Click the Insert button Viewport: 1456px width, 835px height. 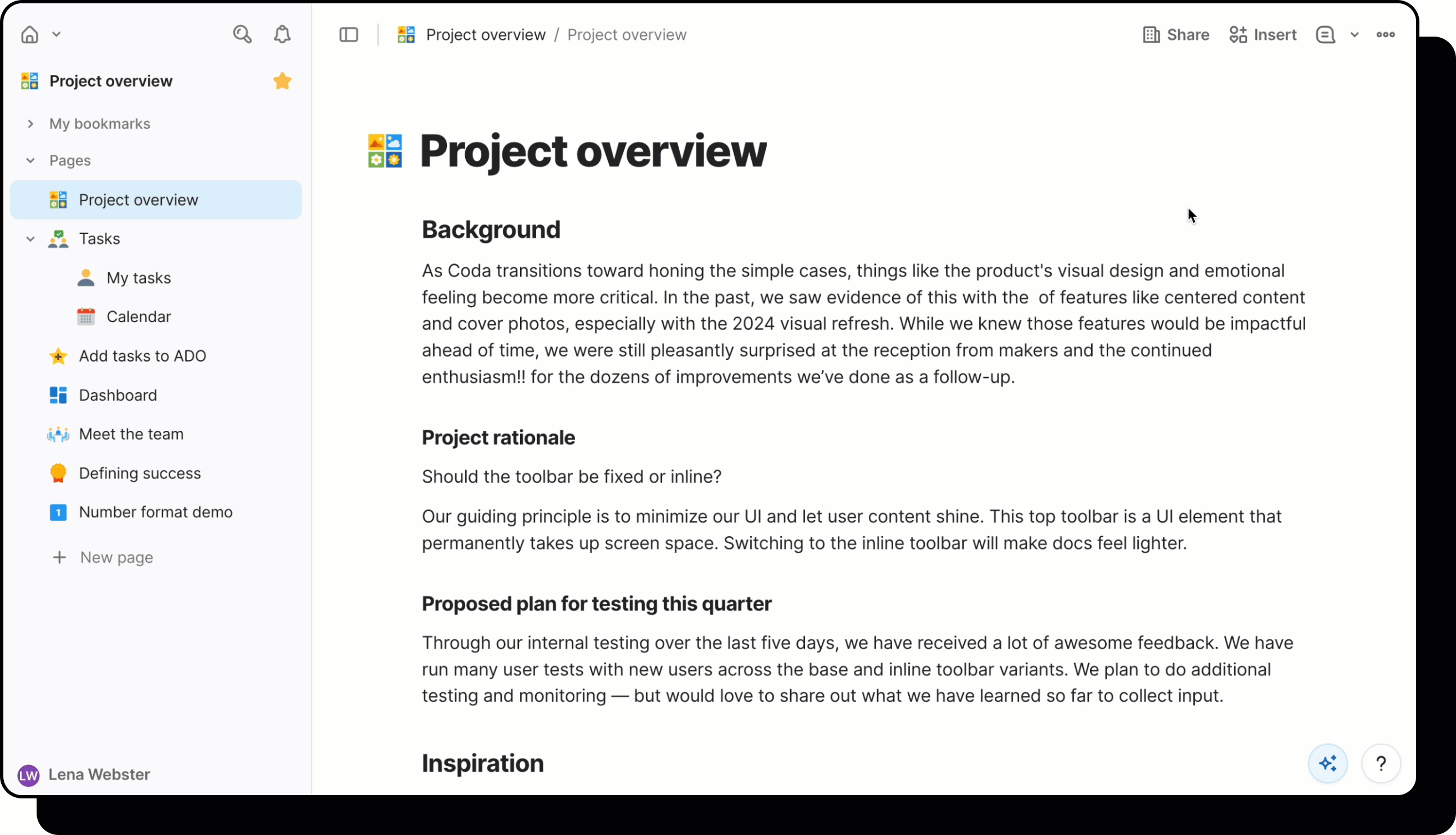pyautogui.click(x=1262, y=34)
